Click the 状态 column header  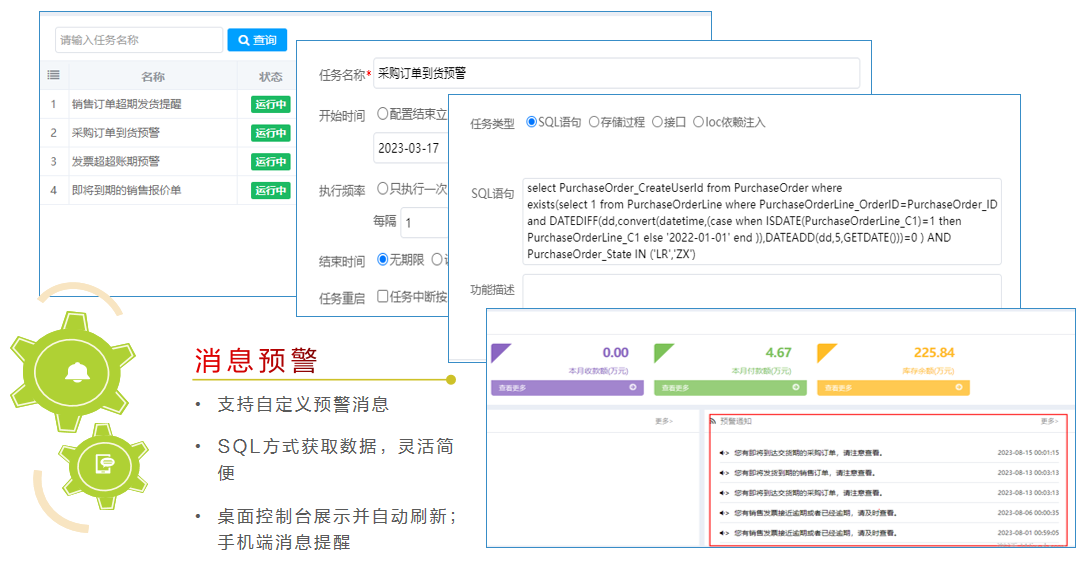click(x=270, y=77)
